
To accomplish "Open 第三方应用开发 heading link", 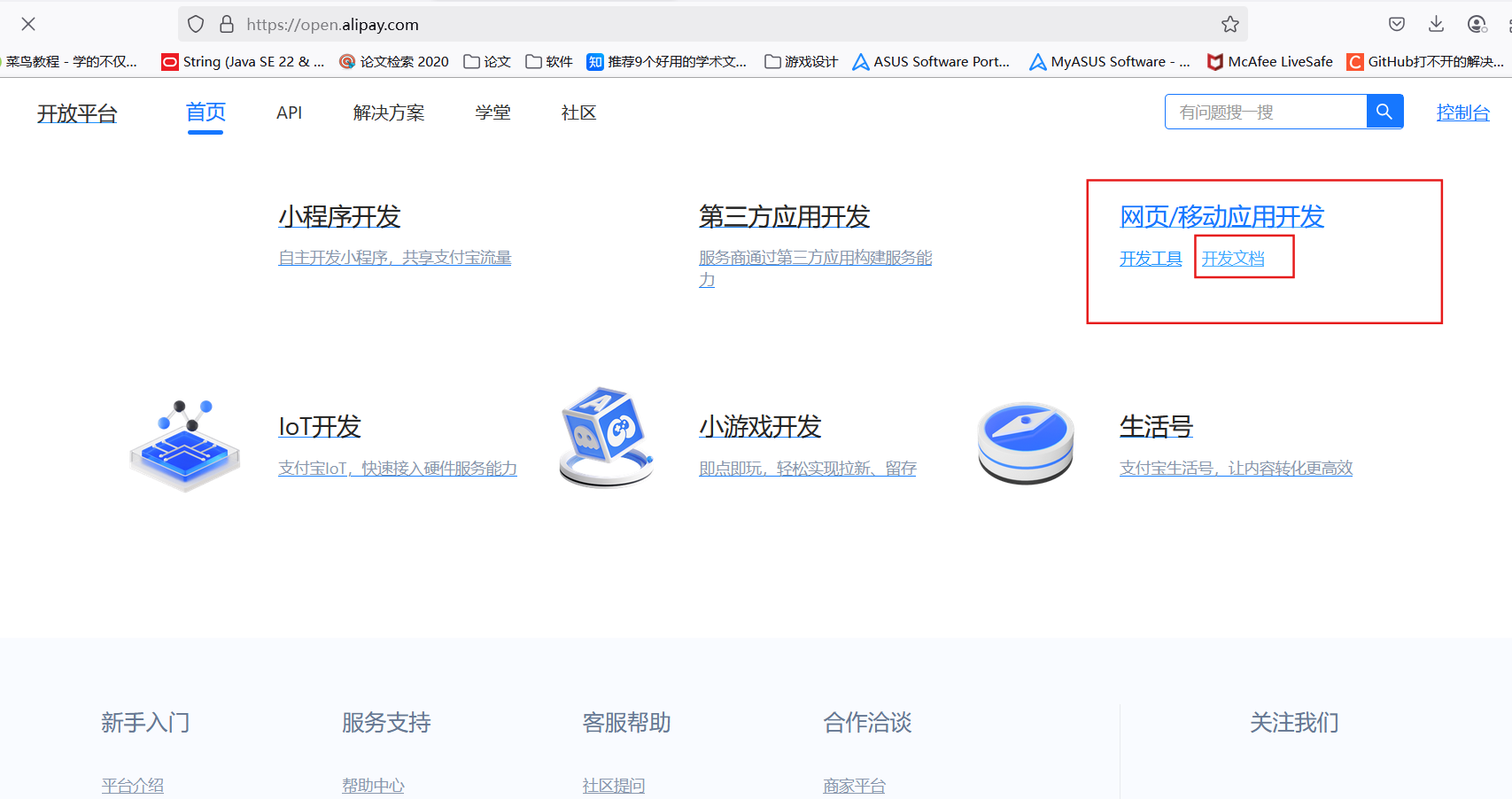I will click(x=784, y=216).
